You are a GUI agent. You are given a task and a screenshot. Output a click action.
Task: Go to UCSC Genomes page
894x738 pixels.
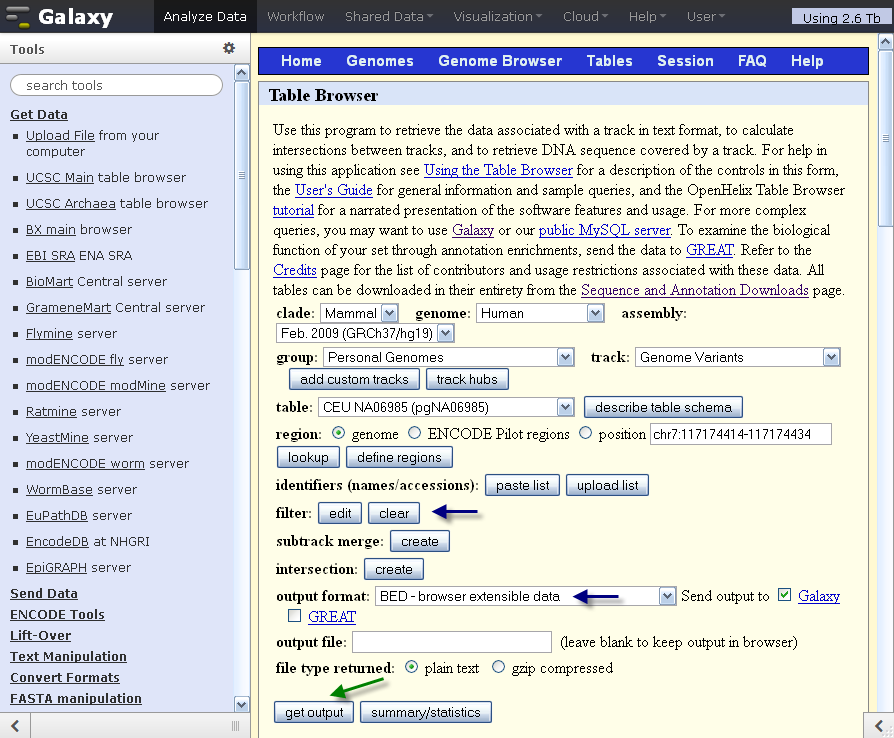pos(380,61)
